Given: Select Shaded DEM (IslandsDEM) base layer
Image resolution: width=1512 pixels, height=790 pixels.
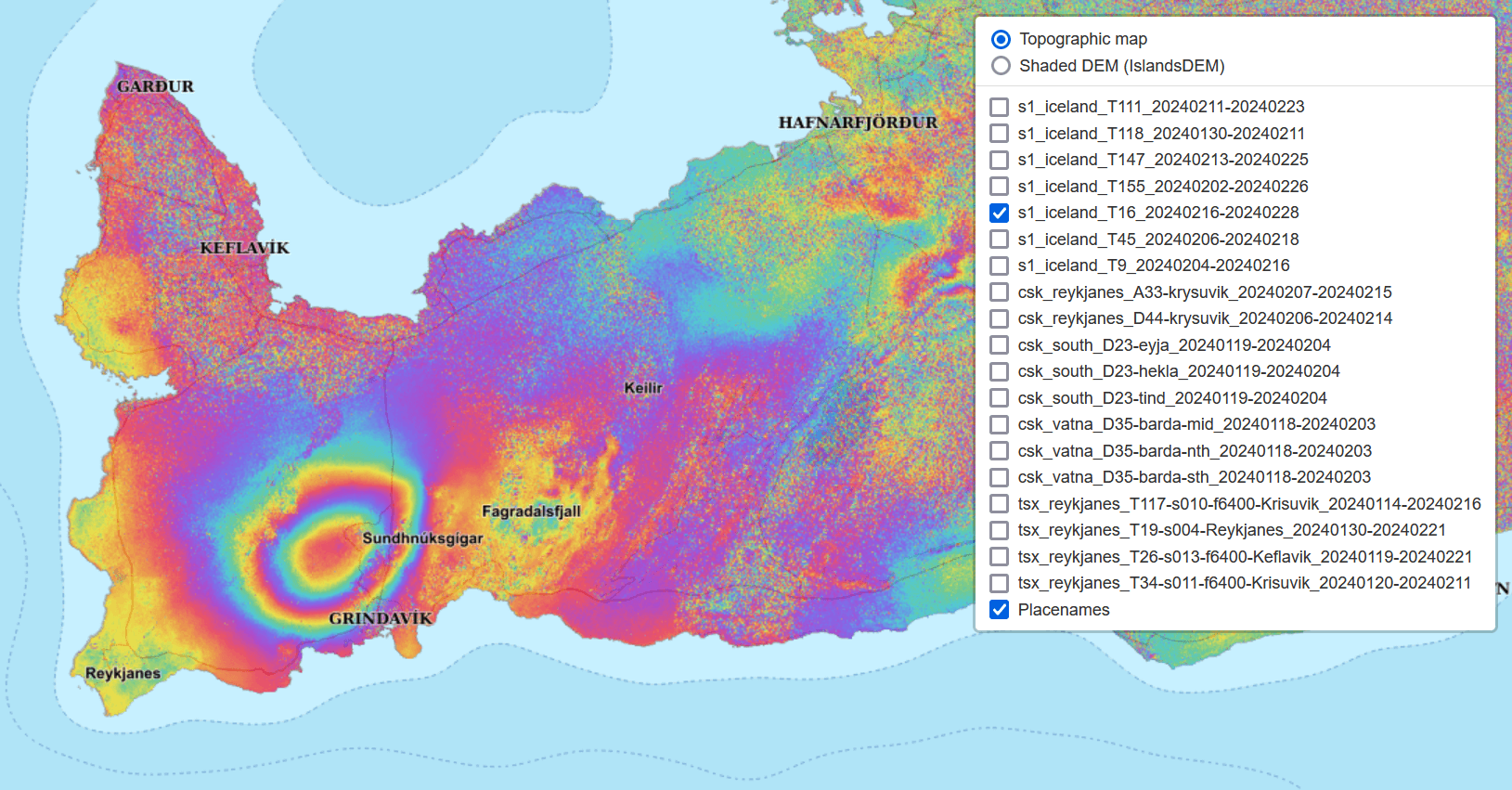Looking at the screenshot, I should pos(1001,66).
